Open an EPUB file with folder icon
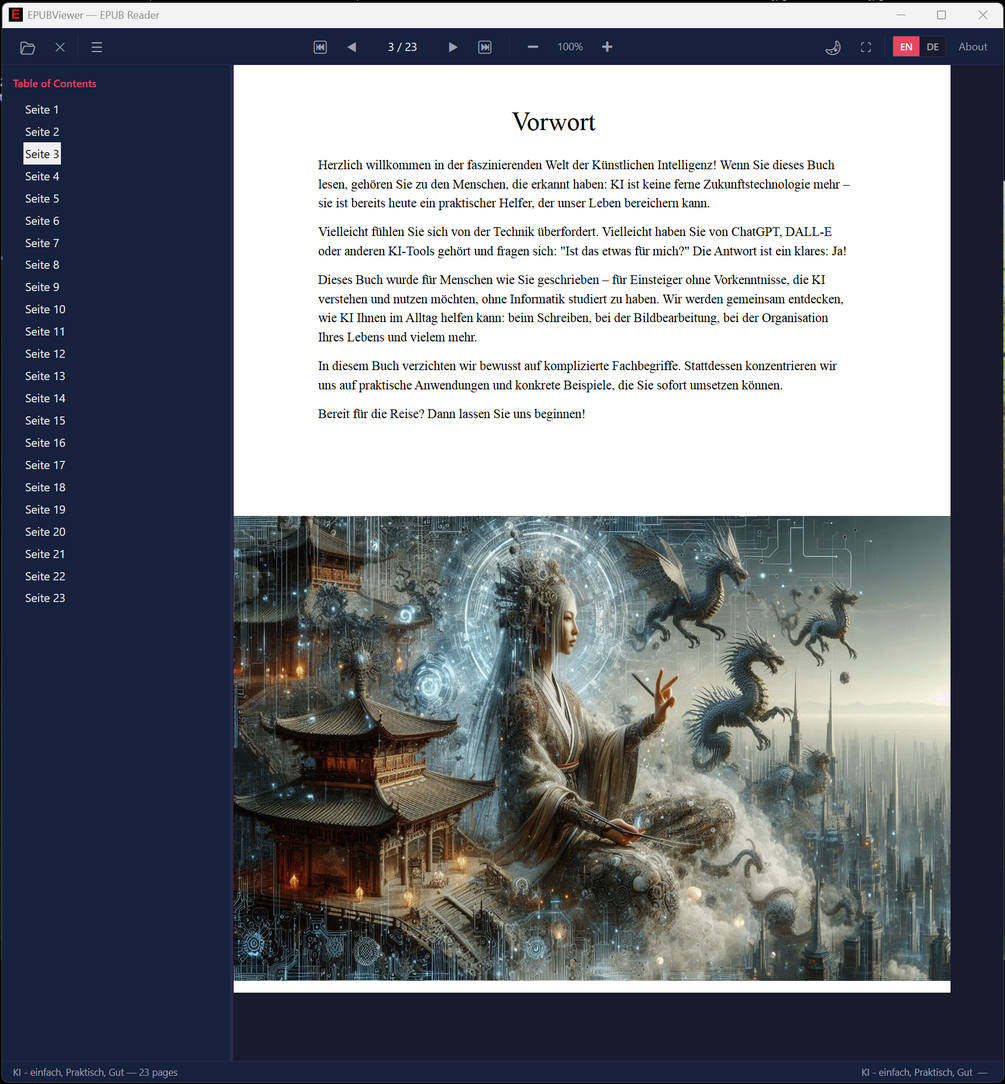Viewport: 1005px width, 1084px height. click(28, 47)
